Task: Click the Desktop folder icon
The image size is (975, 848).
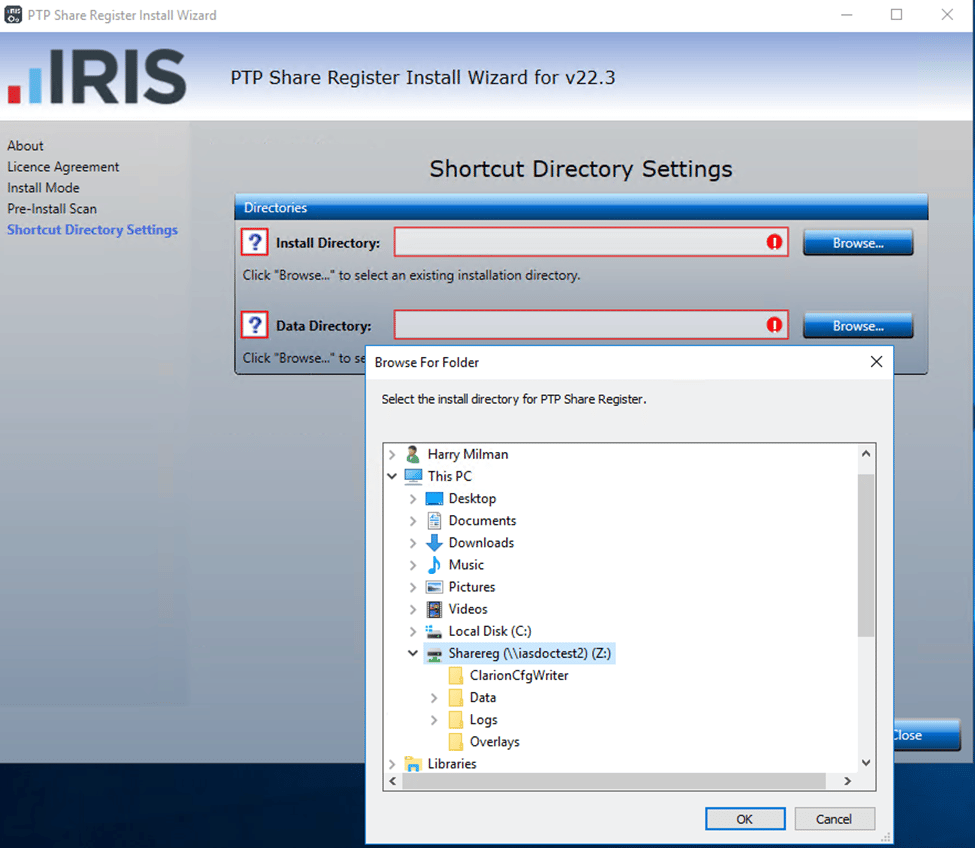Action: 434,499
